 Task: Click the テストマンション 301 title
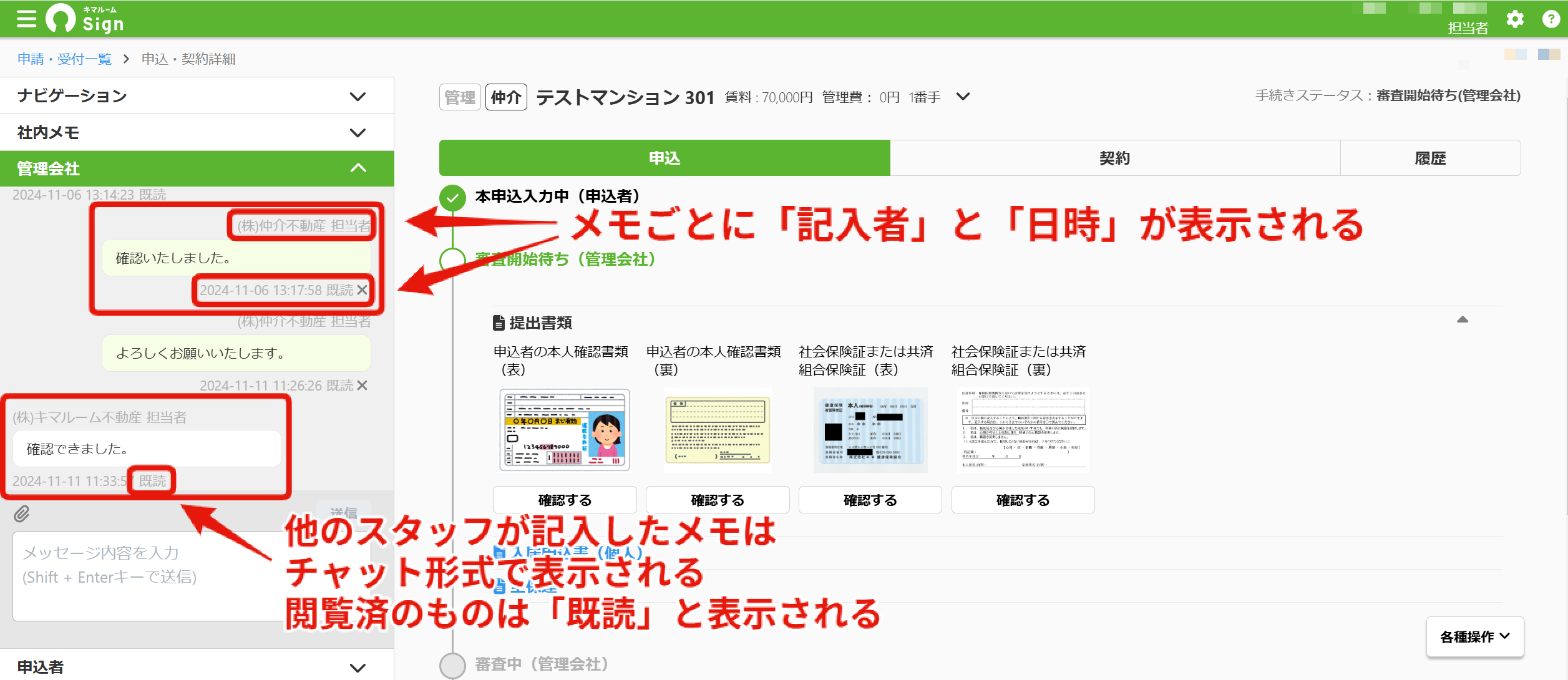pyautogui.click(x=625, y=97)
